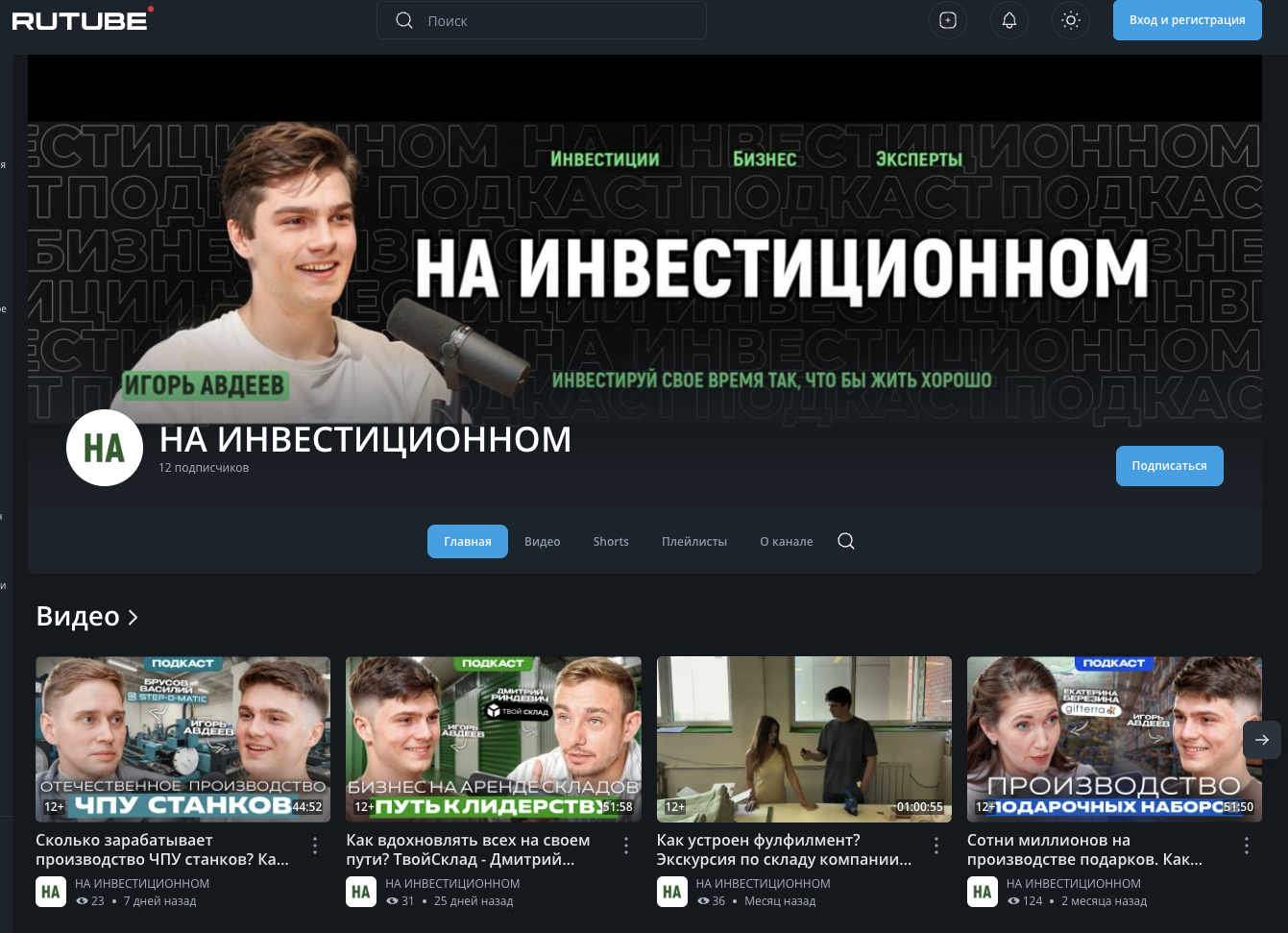
Task: Switch to the Shorts tab
Action: click(x=611, y=541)
